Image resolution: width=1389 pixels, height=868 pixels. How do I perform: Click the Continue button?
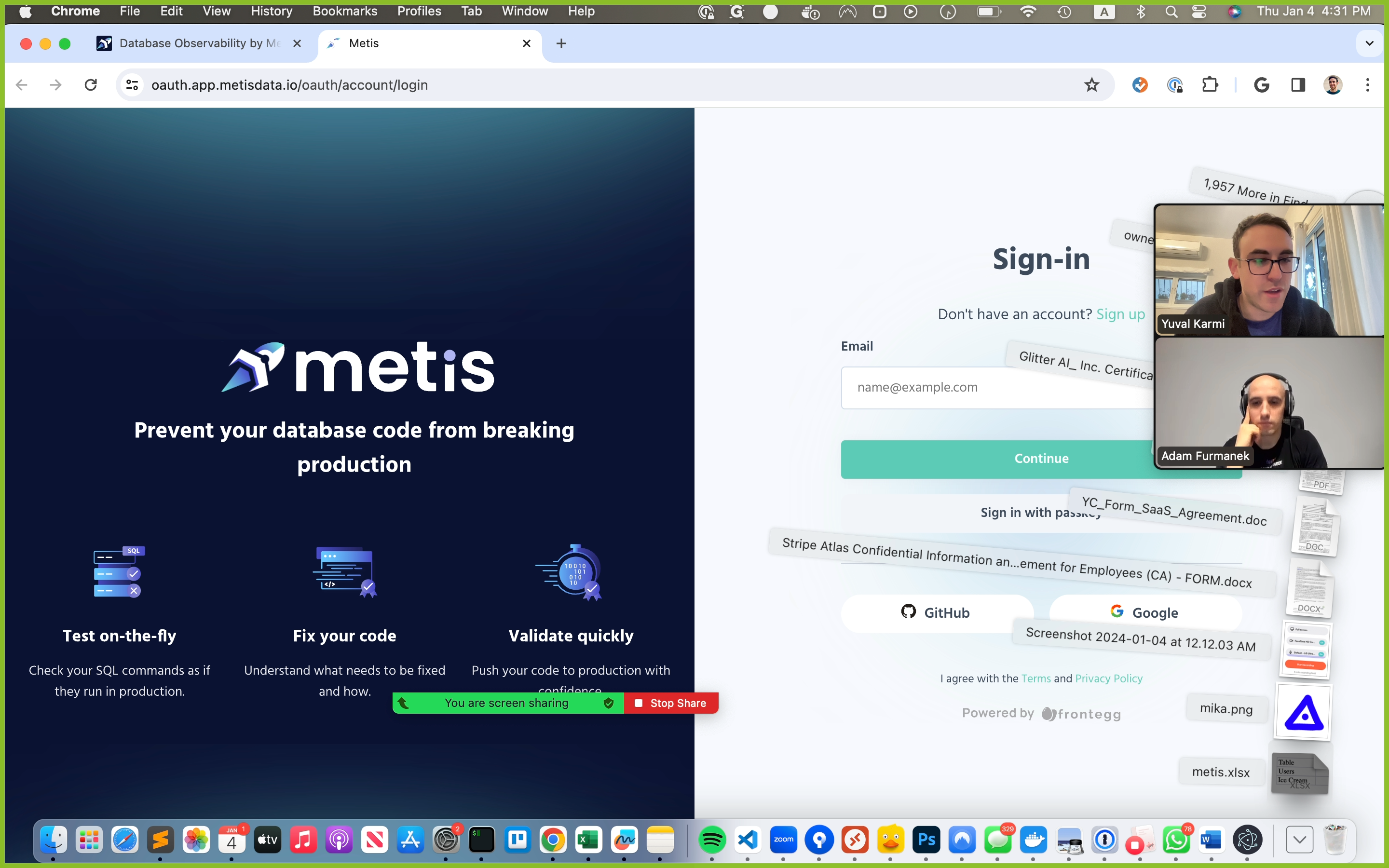pyautogui.click(x=1041, y=459)
